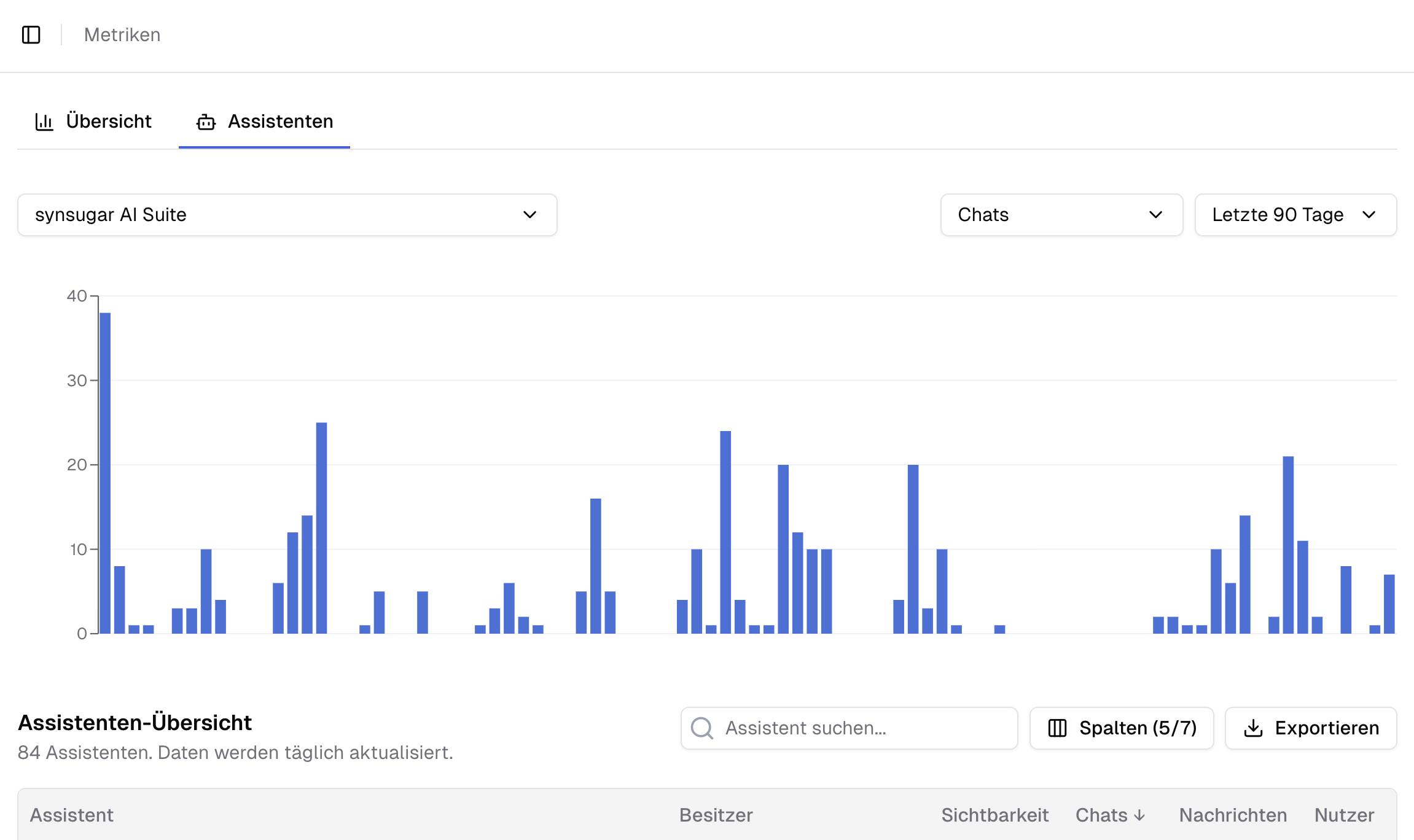The height and width of the screenshot is (840, 1414).
Task: Click the bar chart icon beside Übersicht
Action: click(x=45, y=121)
